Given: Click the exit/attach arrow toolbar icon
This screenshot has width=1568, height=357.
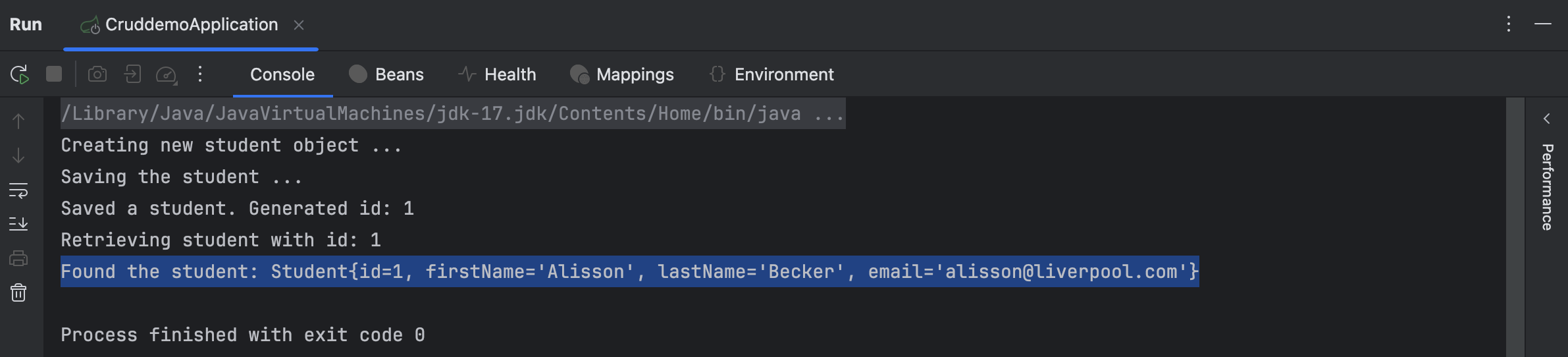Looking at the screenshot, I should coord(132,74).
